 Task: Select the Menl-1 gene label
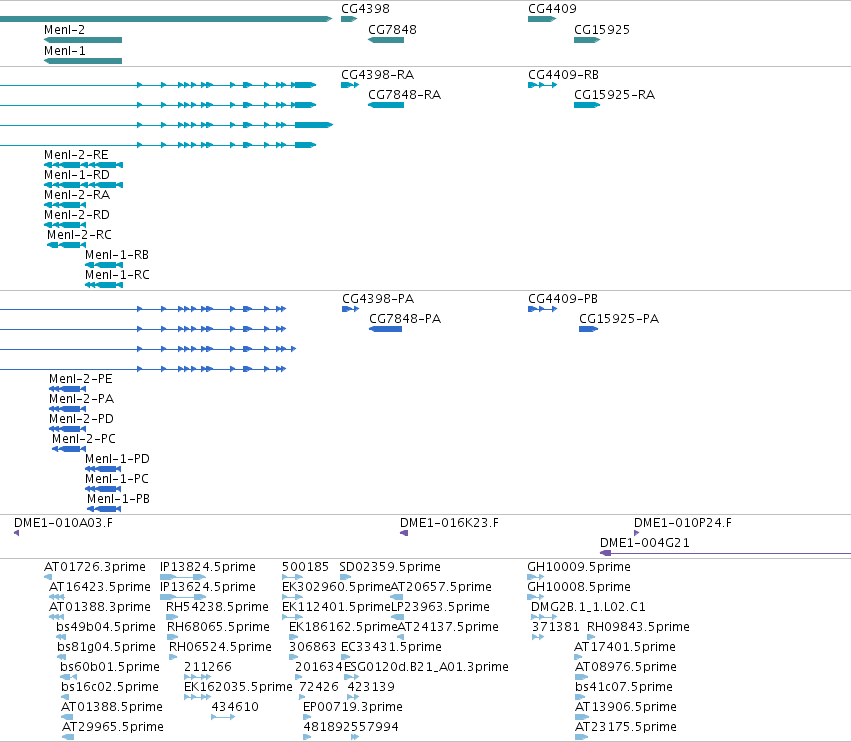coord(65,51)
